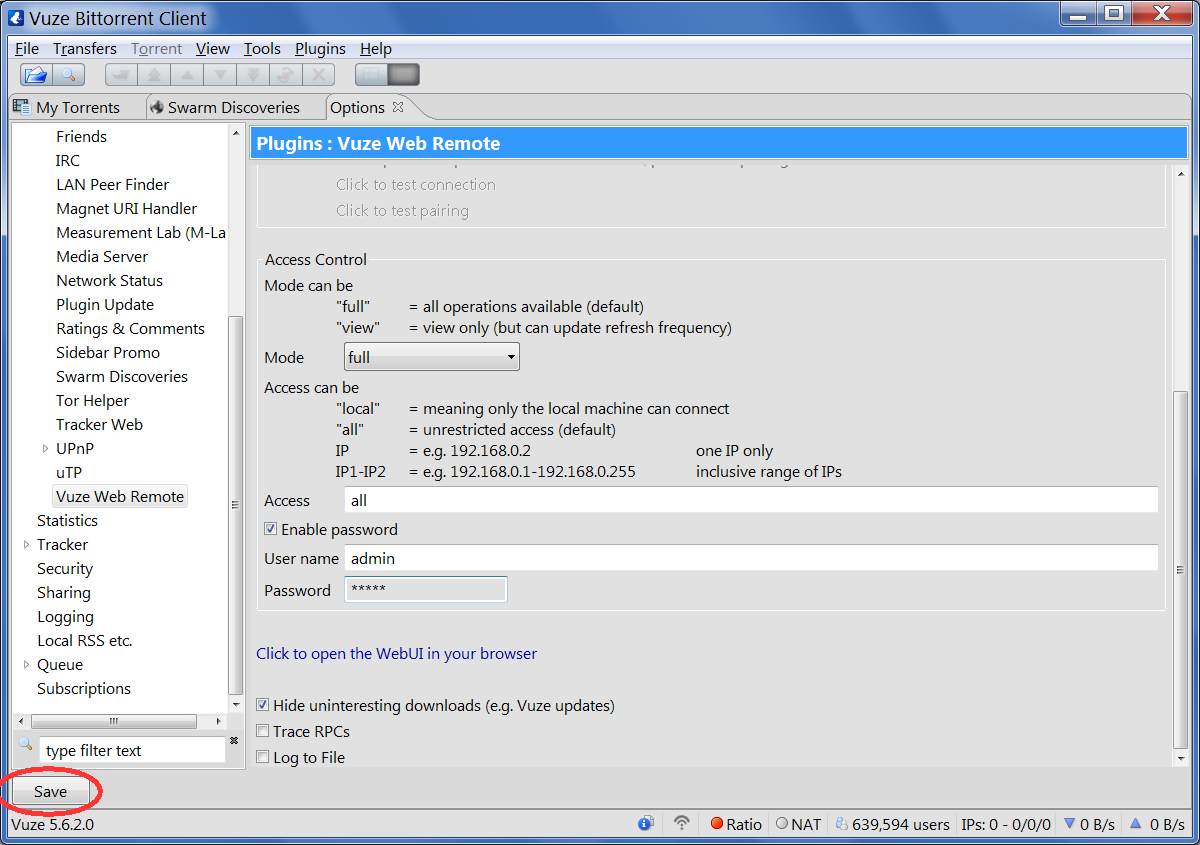The width and height of the screenshot is (1200, 845).
Task: Select Statistics in options tree
Action: [67, 520]
